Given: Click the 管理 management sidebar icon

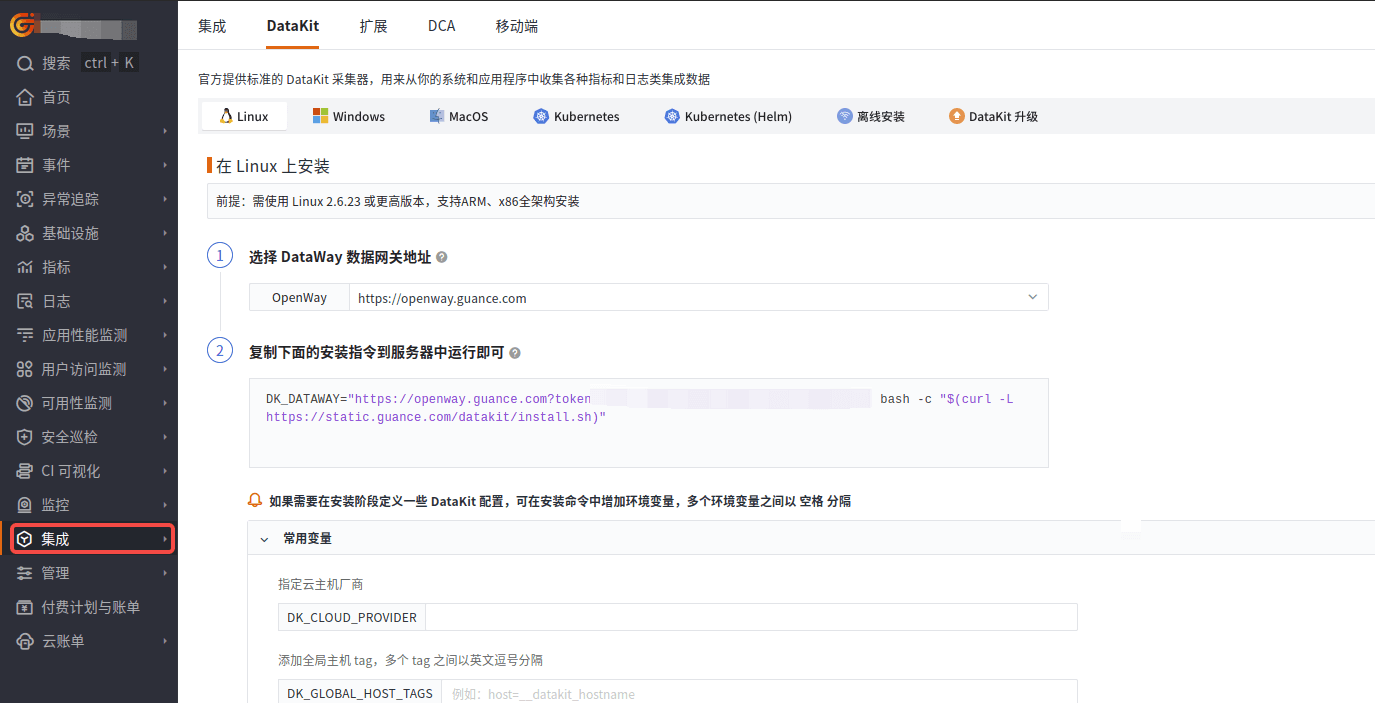Looking at the screenshot, I should tap(25, 572).
